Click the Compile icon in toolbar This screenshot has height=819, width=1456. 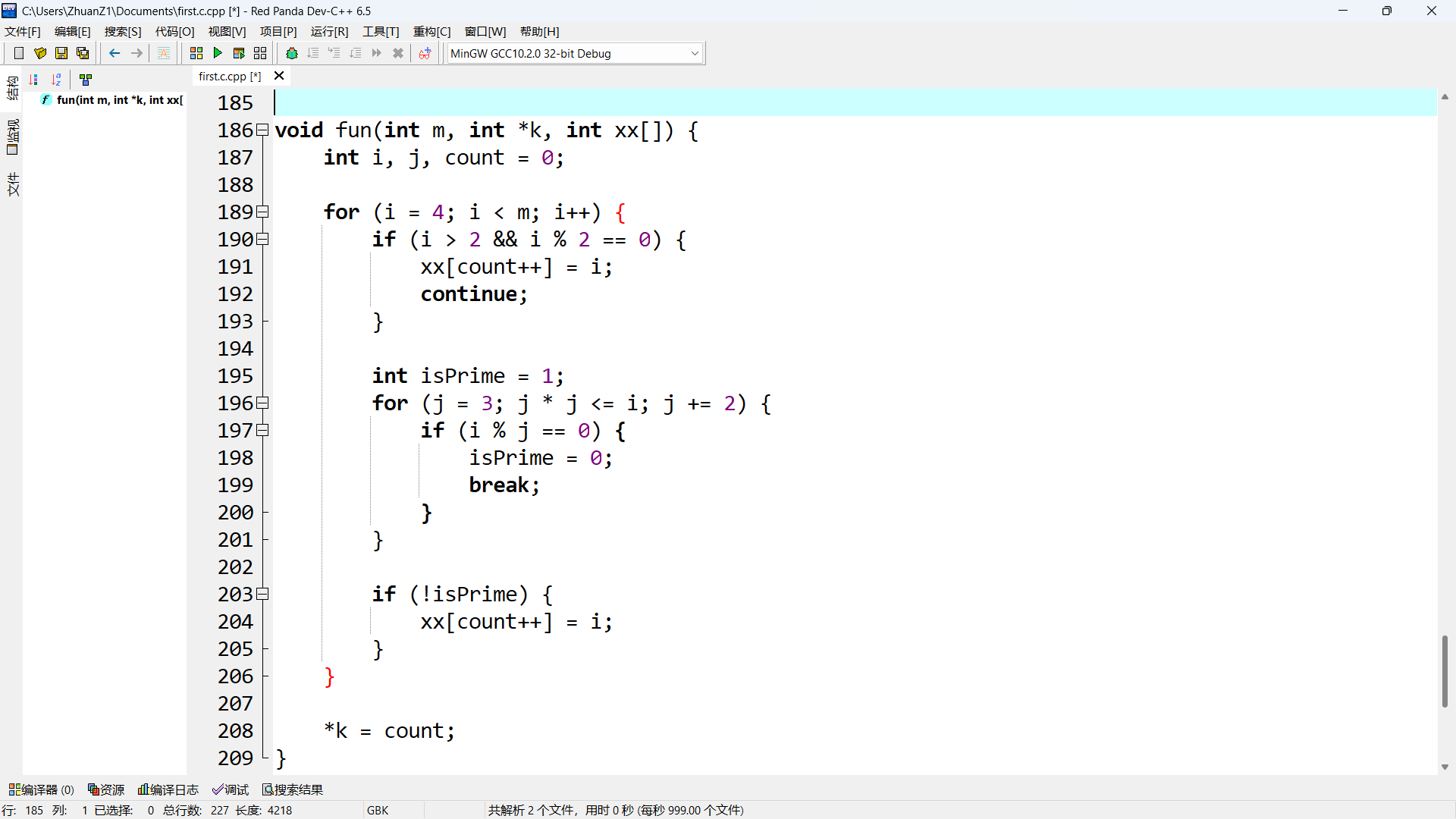pos(196,53)
